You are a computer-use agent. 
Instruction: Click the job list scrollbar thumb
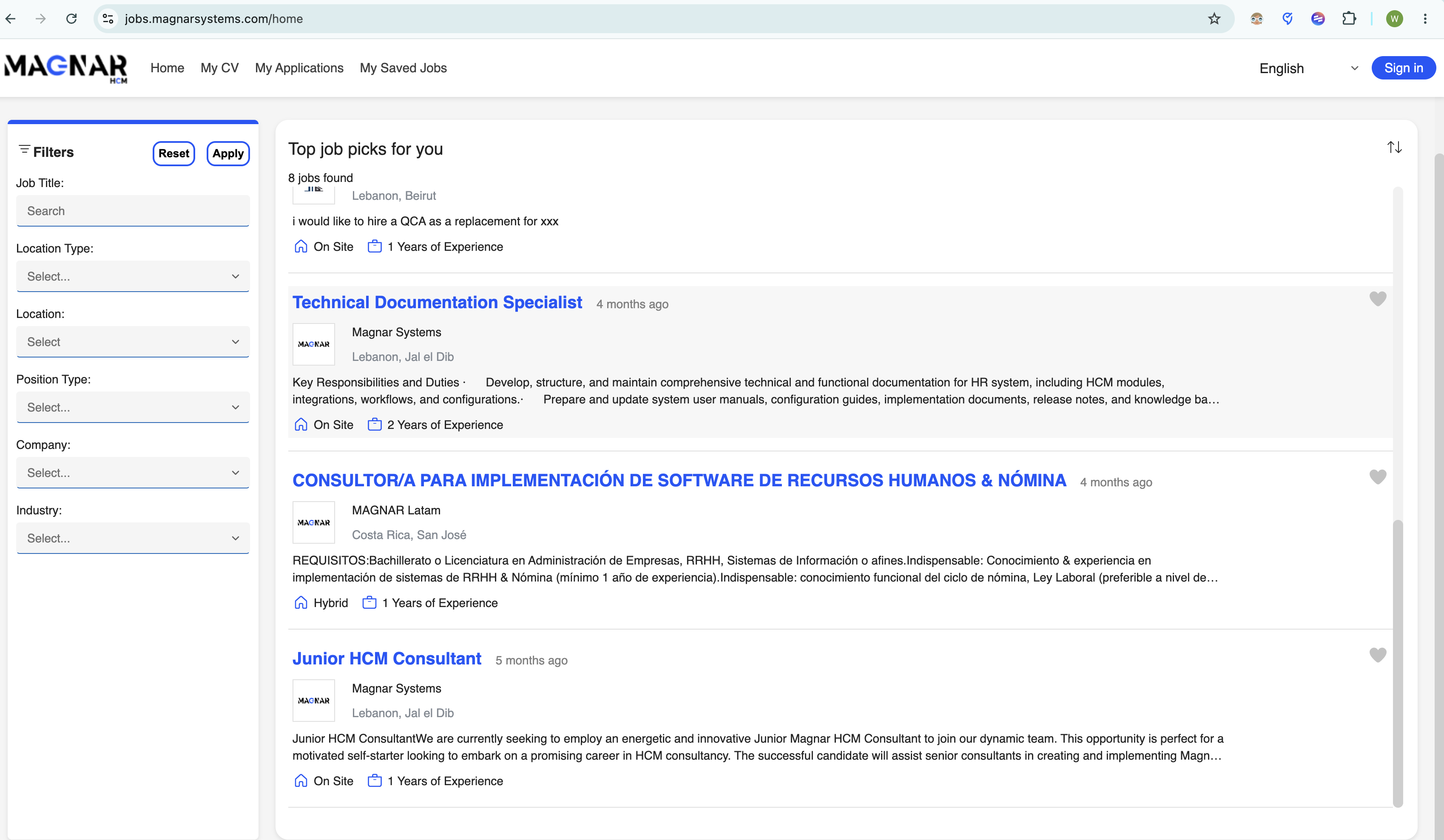(x=1398, y=663)
